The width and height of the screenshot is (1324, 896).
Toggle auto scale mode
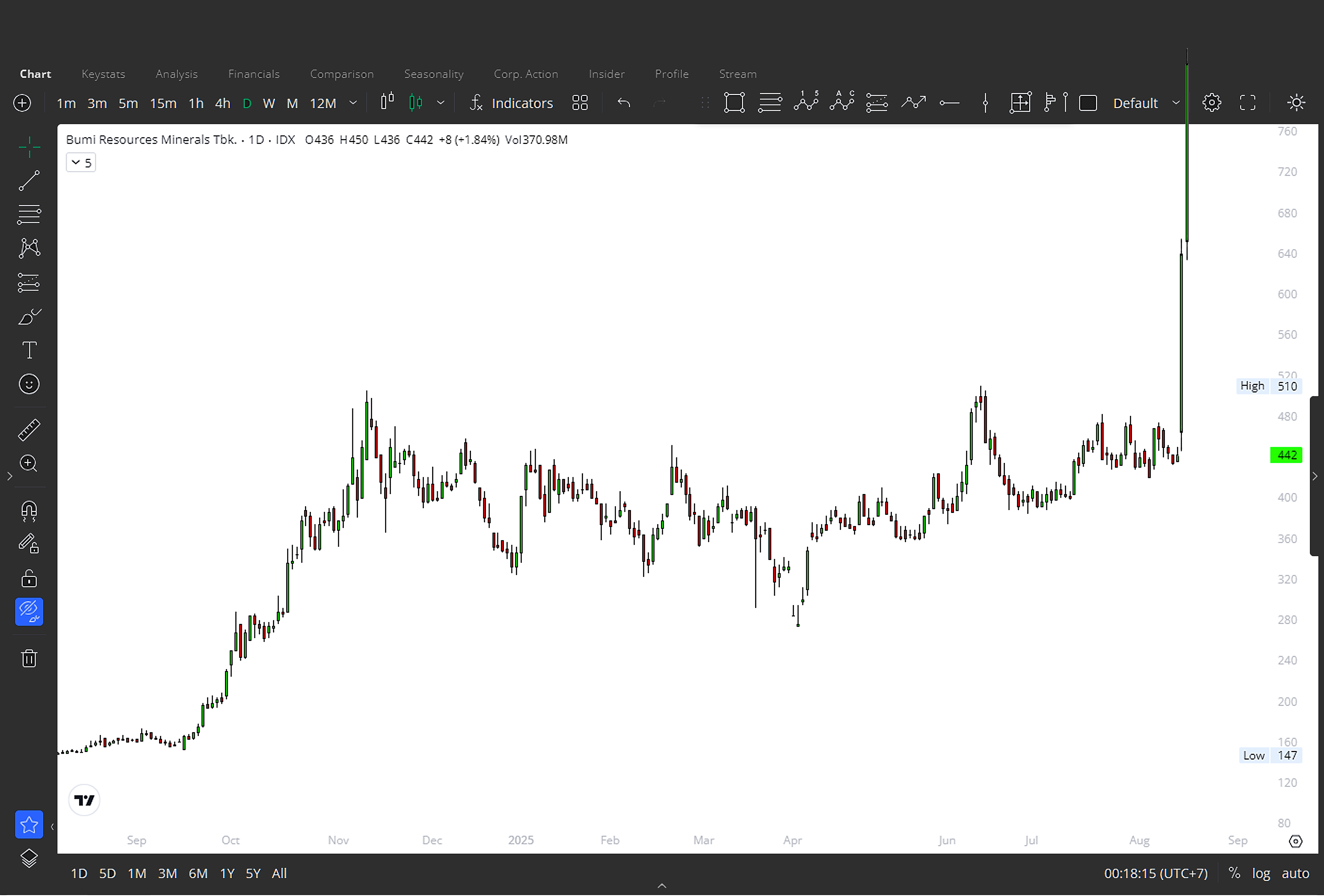coord(1295,874)
